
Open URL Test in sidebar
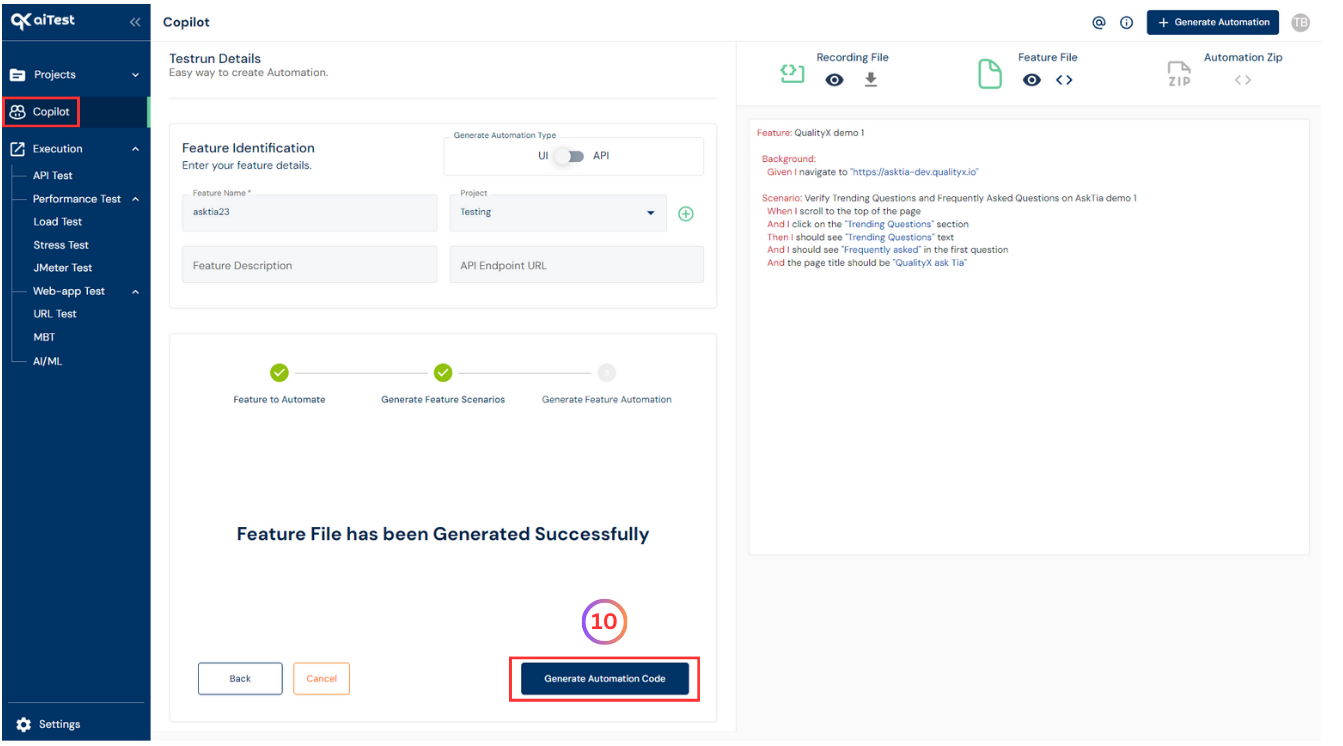55,314
